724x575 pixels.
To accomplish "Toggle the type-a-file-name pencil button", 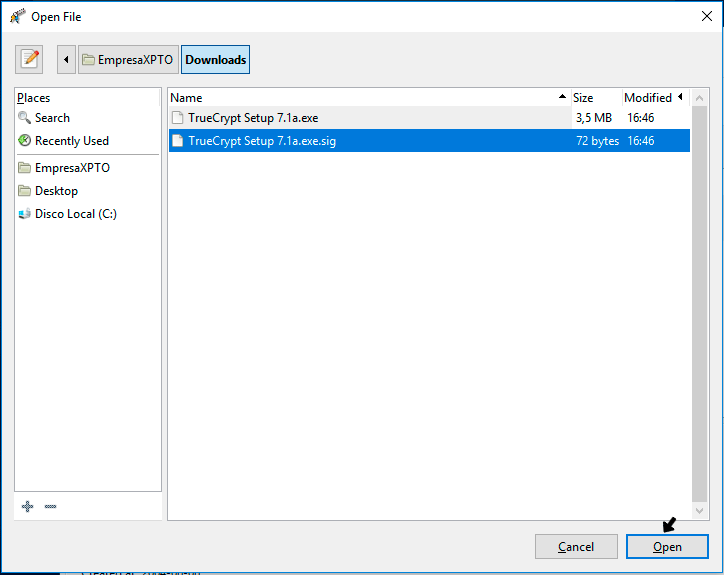I will pyautogui.click(x=29, y=60).
